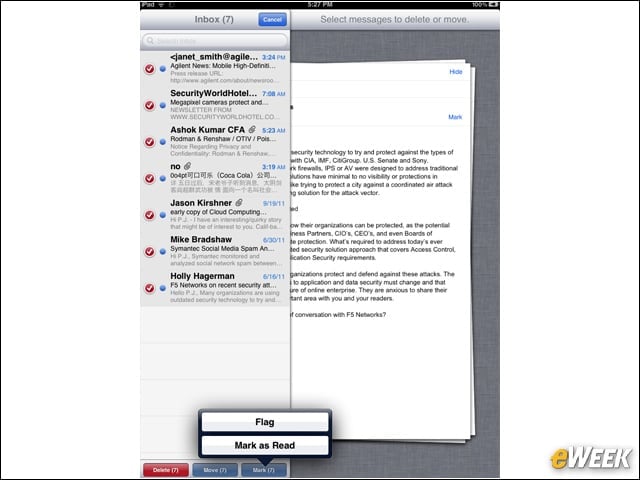Tap the status bar clock
Image resolution: width=640 pixels, height=480 pixels.
tap(320, 4)
